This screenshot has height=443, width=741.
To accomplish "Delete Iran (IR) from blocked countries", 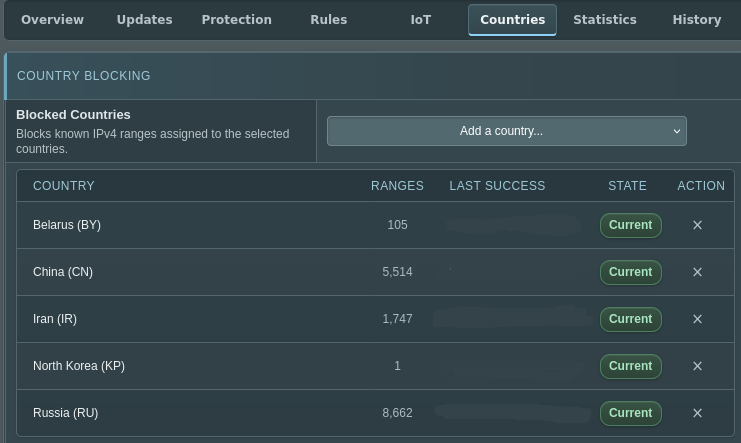I will [x=697, y=319].
